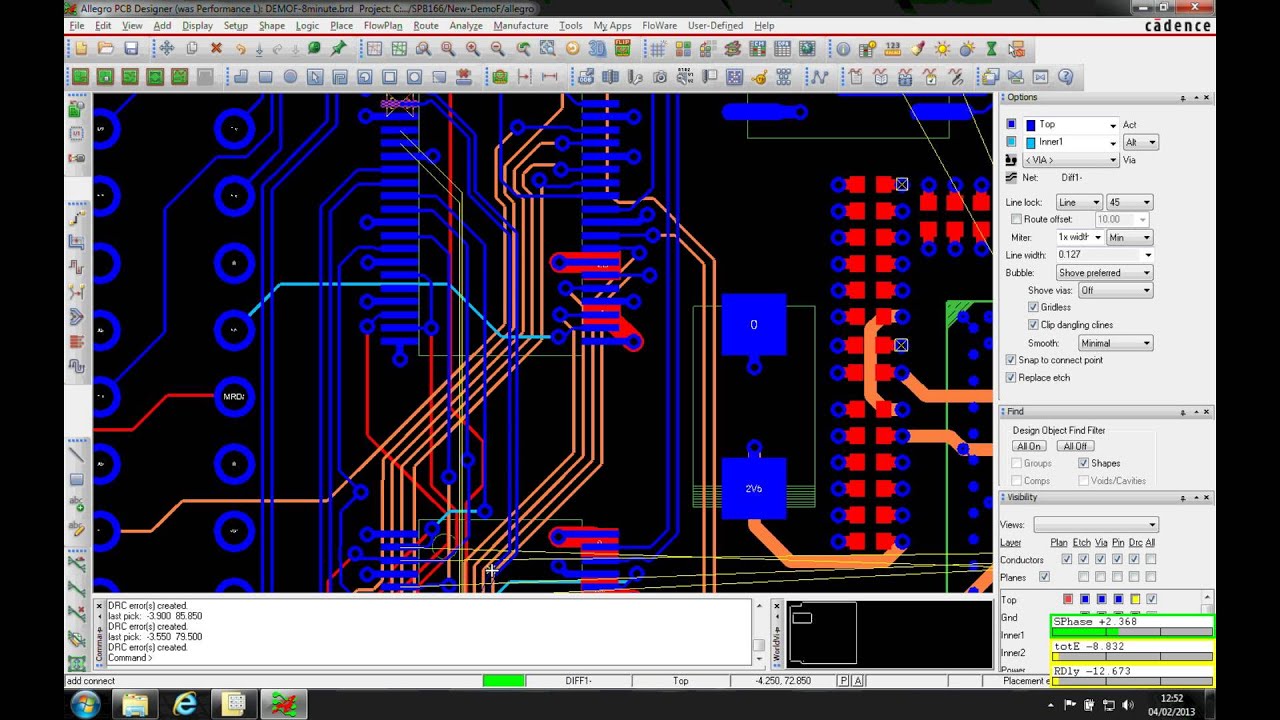Open the Bubble Shove preferred dropdown
This screenshot has width=1280, height=720.
click(x=1105, y=272)
